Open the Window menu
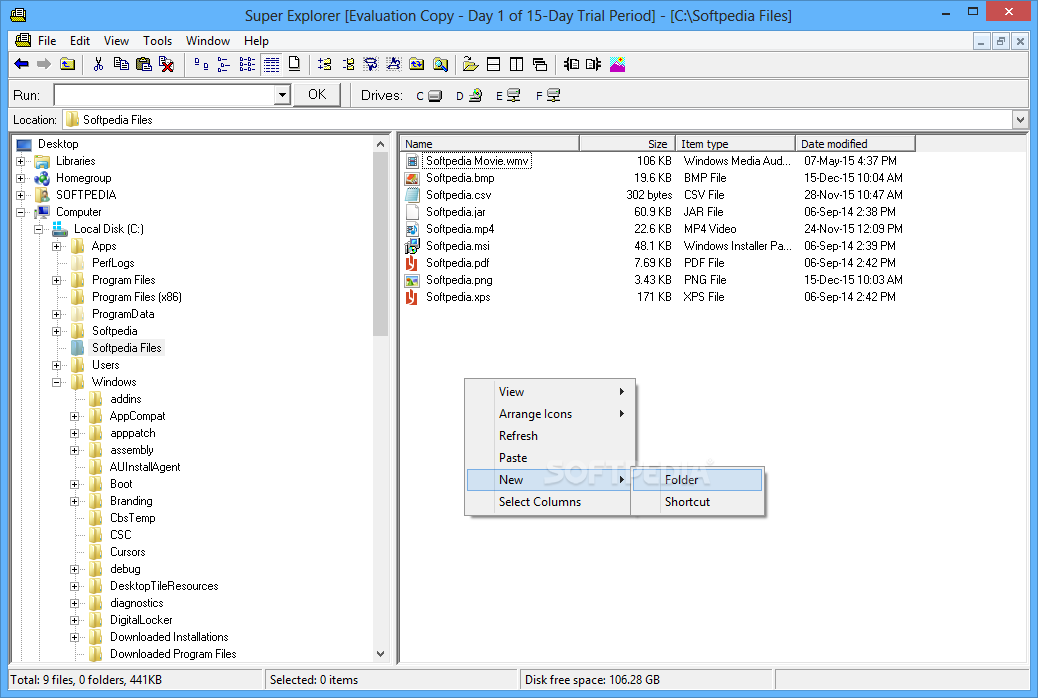Image resolution: width=1038 pixels, height=698 pixels. [208, 41]
